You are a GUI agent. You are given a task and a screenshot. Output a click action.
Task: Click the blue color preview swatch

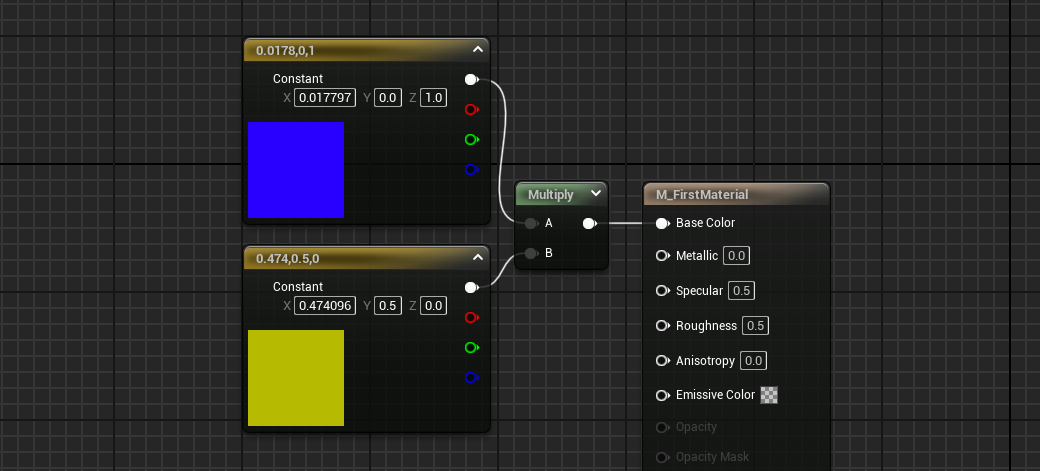[x=296, y=170]
